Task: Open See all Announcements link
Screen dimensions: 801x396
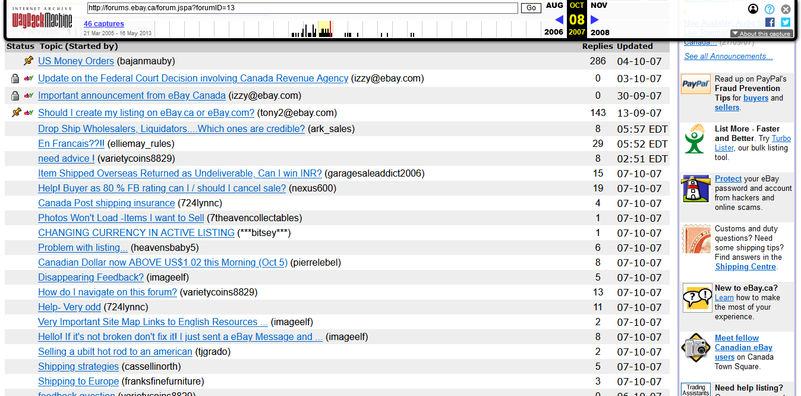Action: (x=728, y=56)
